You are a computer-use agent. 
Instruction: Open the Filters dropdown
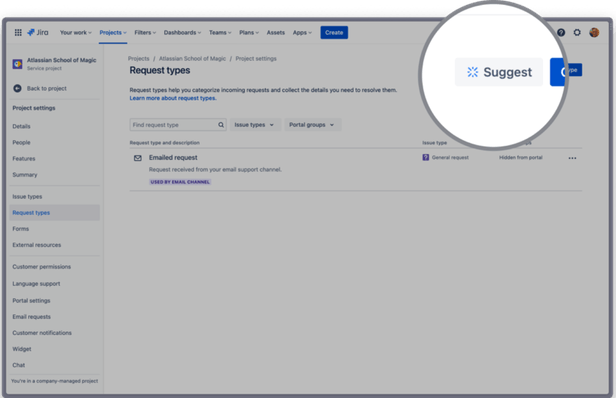tap(145, 32)
